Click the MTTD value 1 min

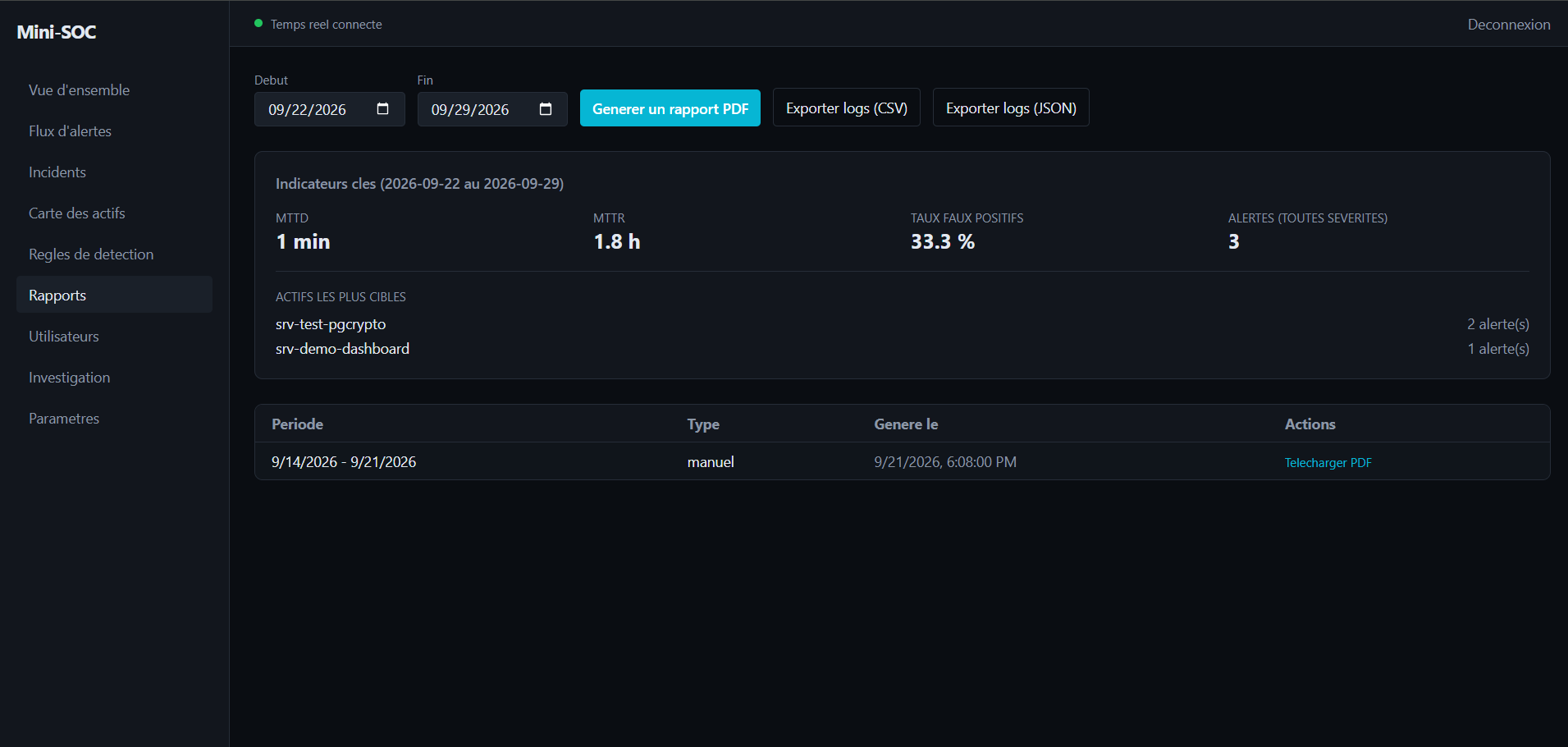(303, 241)
